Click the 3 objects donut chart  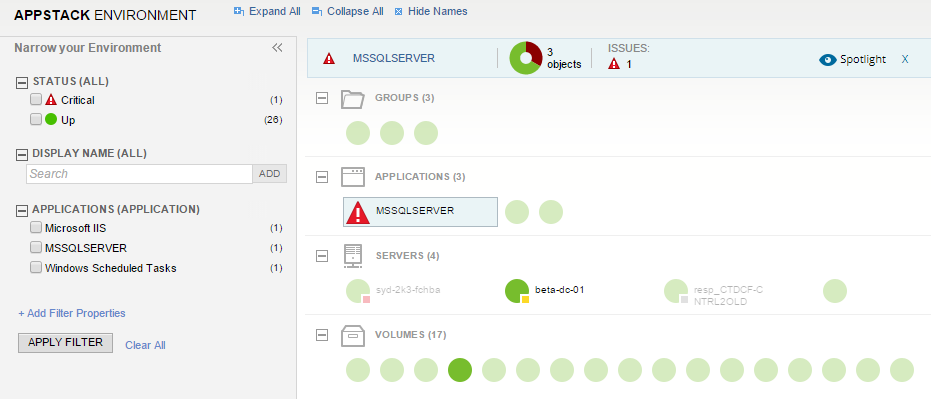click(x=526, y=58)
